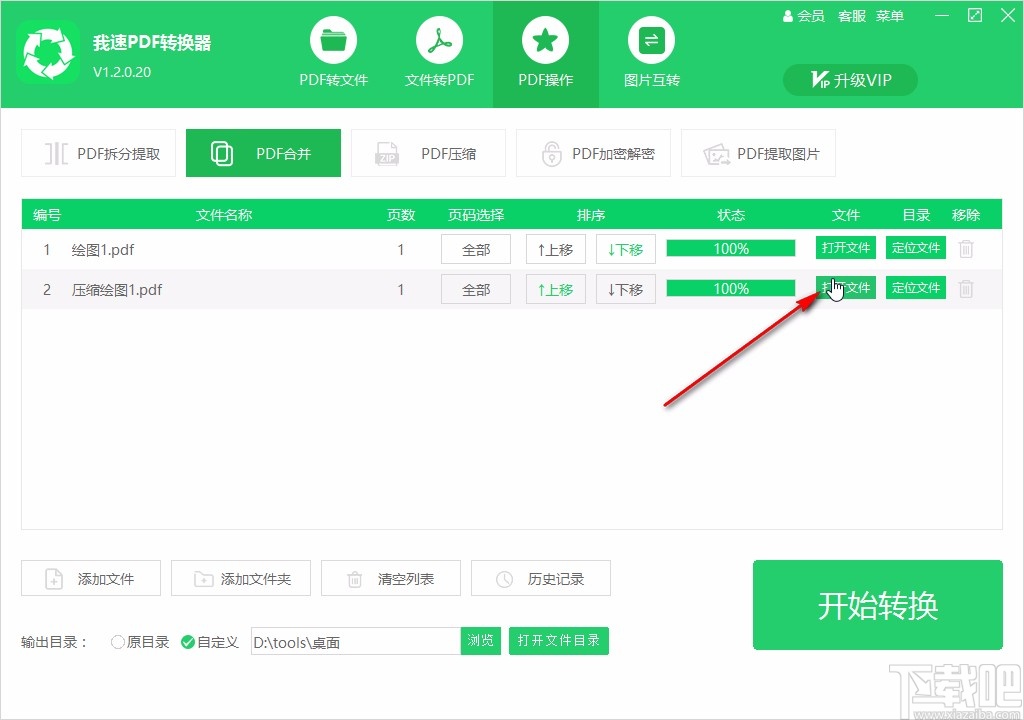Click 升级VIP to upgrade membership
Viewport: 1024px width, 720px height.
(x=849, y=80)
